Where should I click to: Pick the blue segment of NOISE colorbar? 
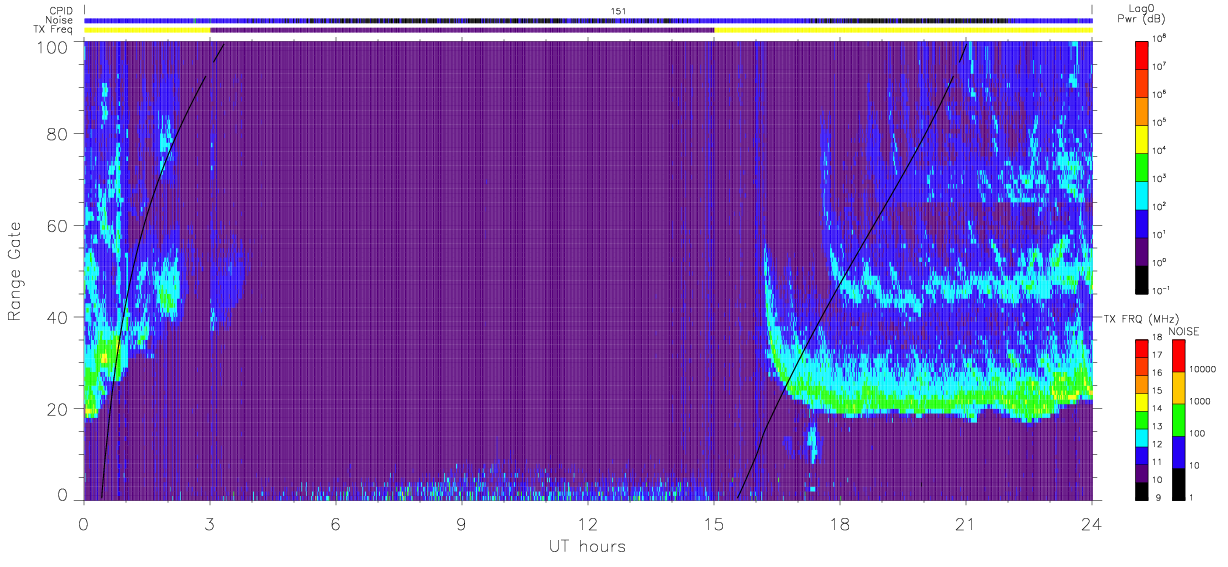point(1177,451)
